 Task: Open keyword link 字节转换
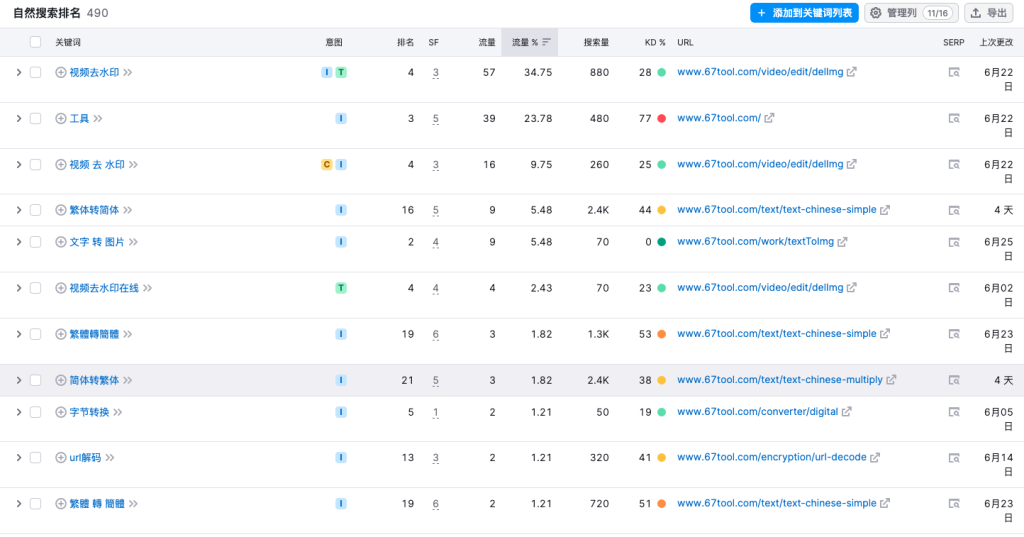click(x=89, y=412)
